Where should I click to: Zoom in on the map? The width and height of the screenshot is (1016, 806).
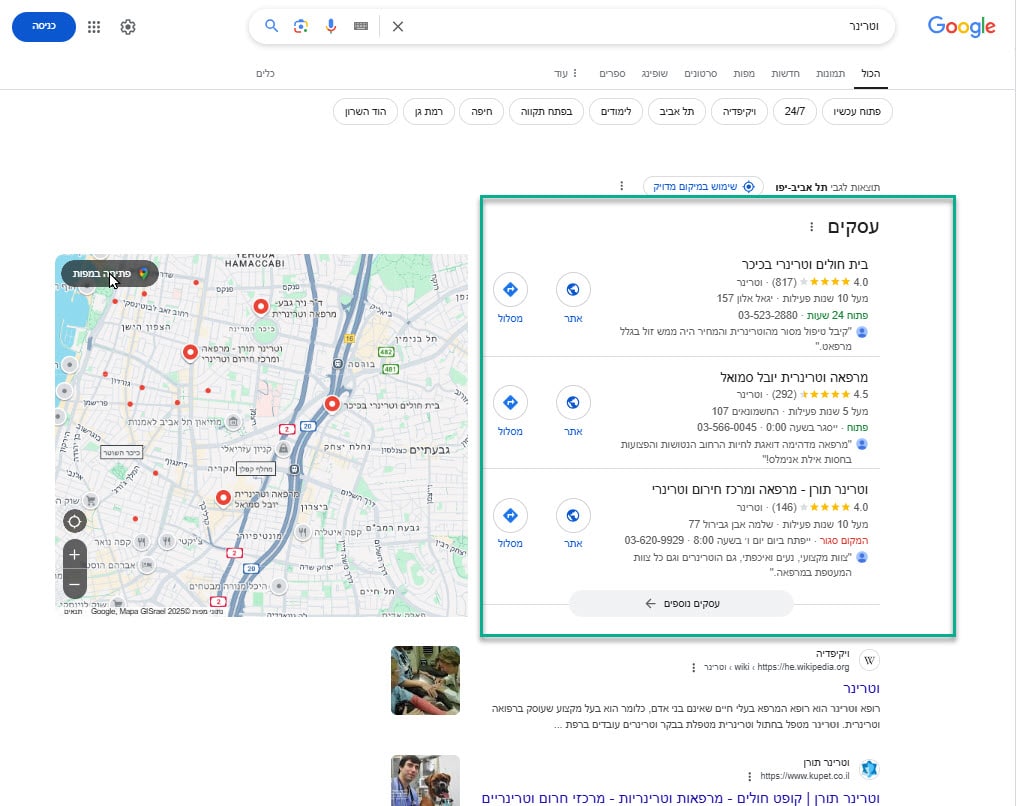[x=75, y=555]
